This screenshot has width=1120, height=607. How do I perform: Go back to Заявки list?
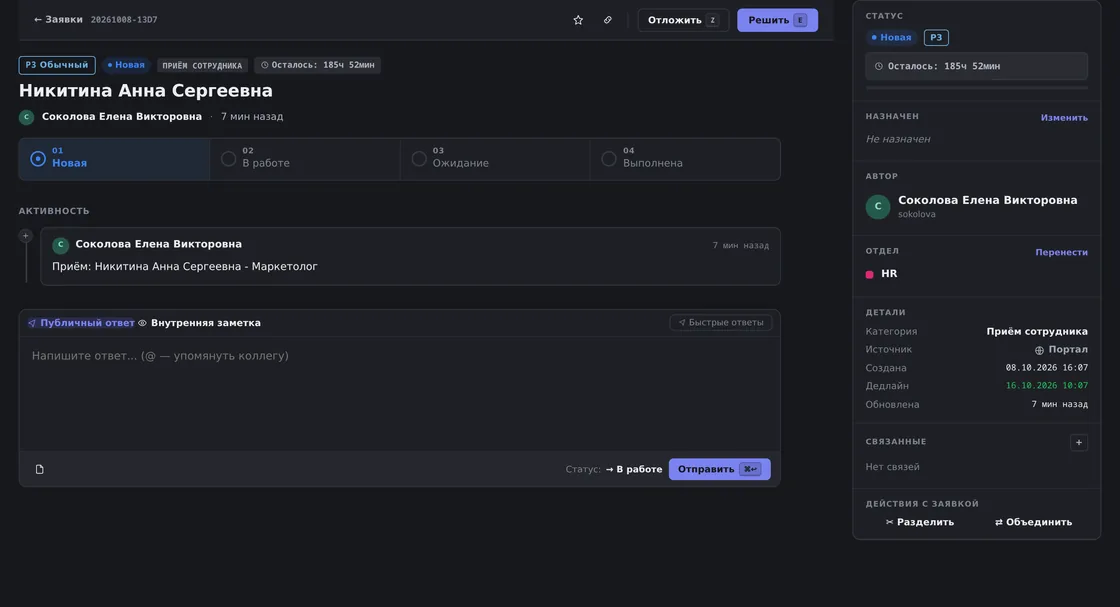point(58,20)
